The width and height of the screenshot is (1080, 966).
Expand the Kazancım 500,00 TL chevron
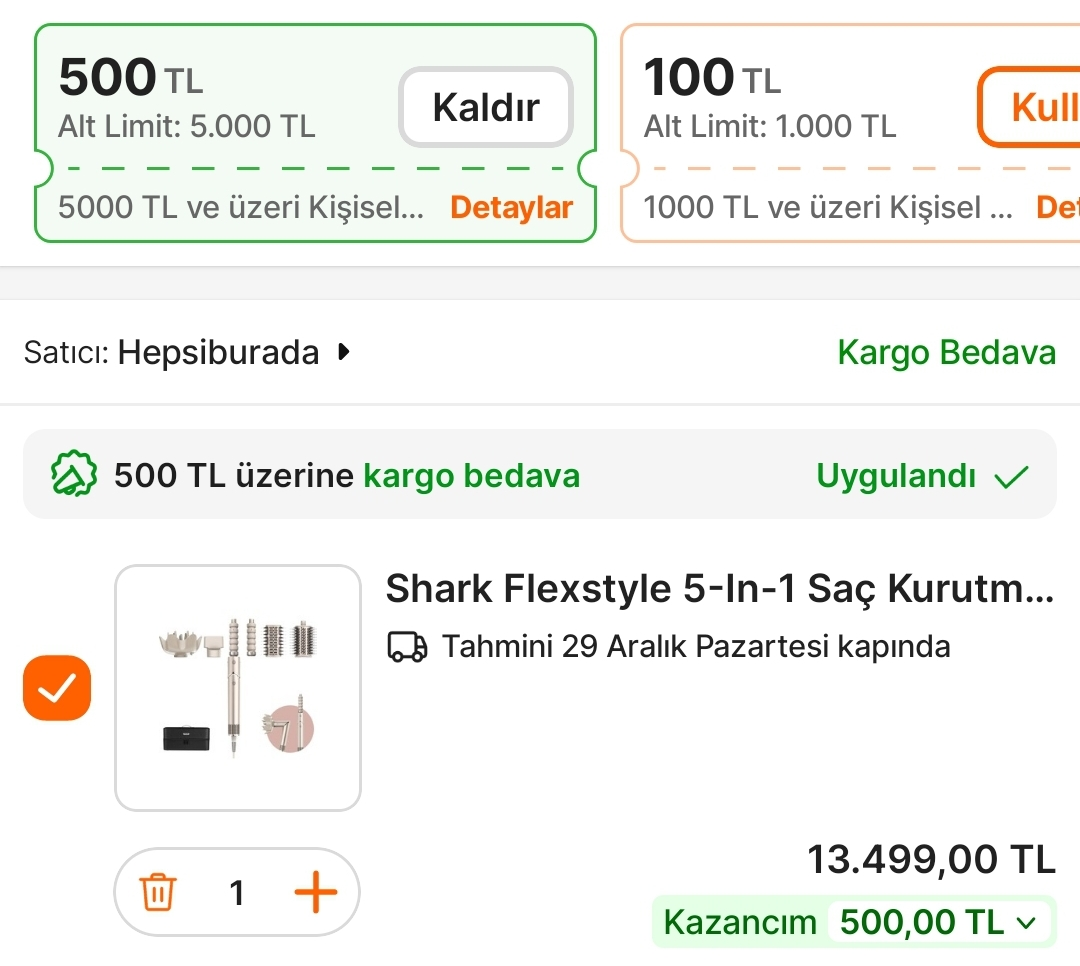tap(1025, 922)
